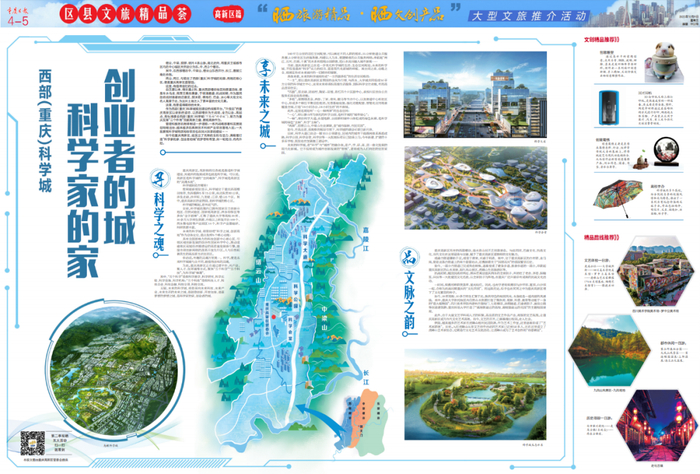Click the large title '创业者的城'
Image resolution: width=700 pixels, height=474 pixels.
pyautogui.click(x=119, y=156)
